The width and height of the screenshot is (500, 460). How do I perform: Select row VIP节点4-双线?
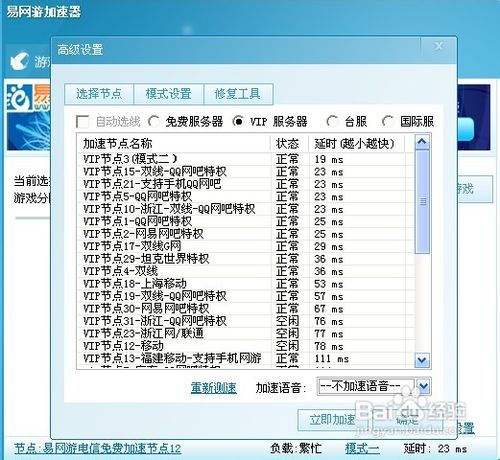click(246, 271)
